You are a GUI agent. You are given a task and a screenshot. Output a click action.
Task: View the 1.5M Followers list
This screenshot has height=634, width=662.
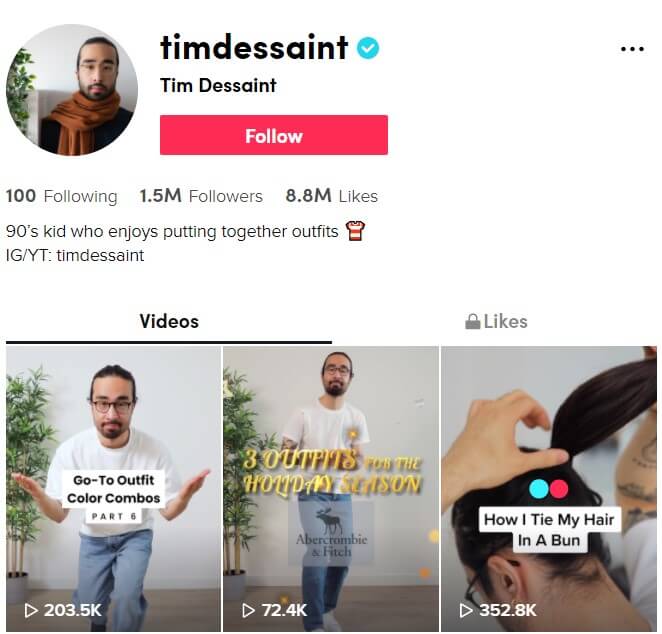point(201,196)
